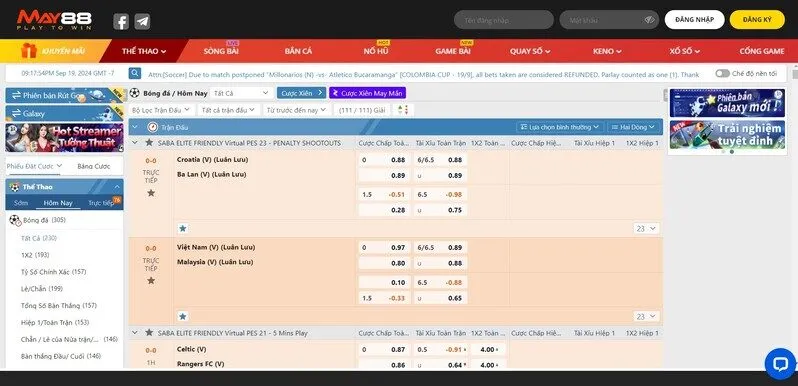The width and height of the screenshot is (798, 386).
Task: Click the ĐĂNG KÝ button
Action: click(757, 20)
